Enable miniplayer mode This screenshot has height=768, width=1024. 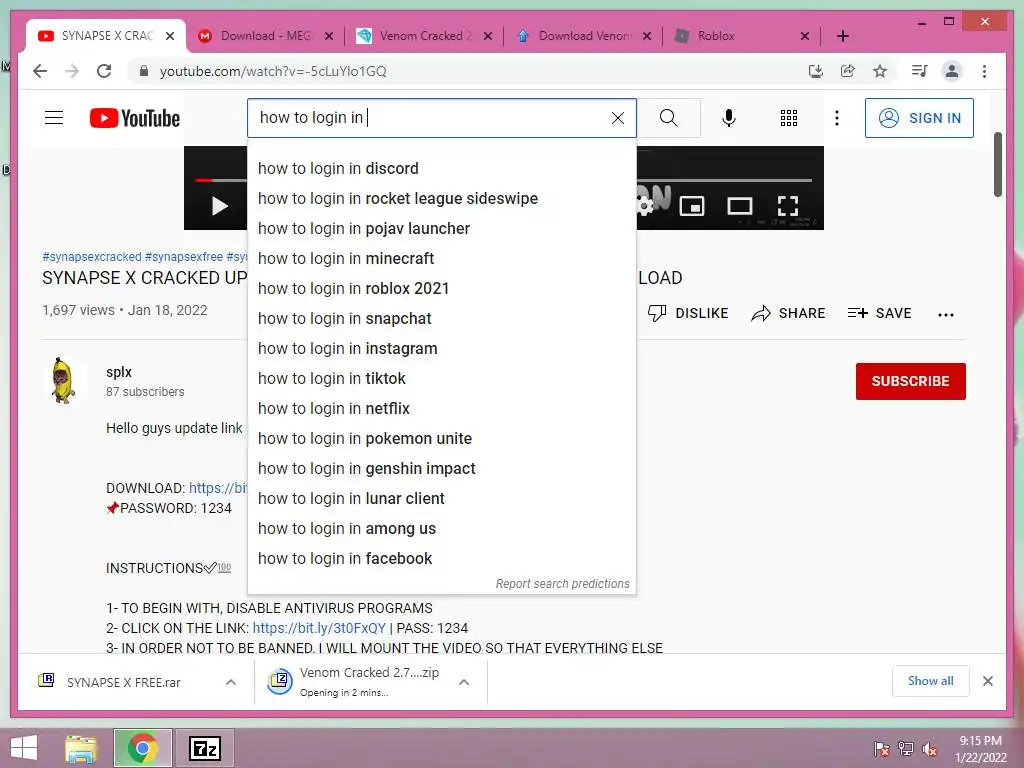692,206
